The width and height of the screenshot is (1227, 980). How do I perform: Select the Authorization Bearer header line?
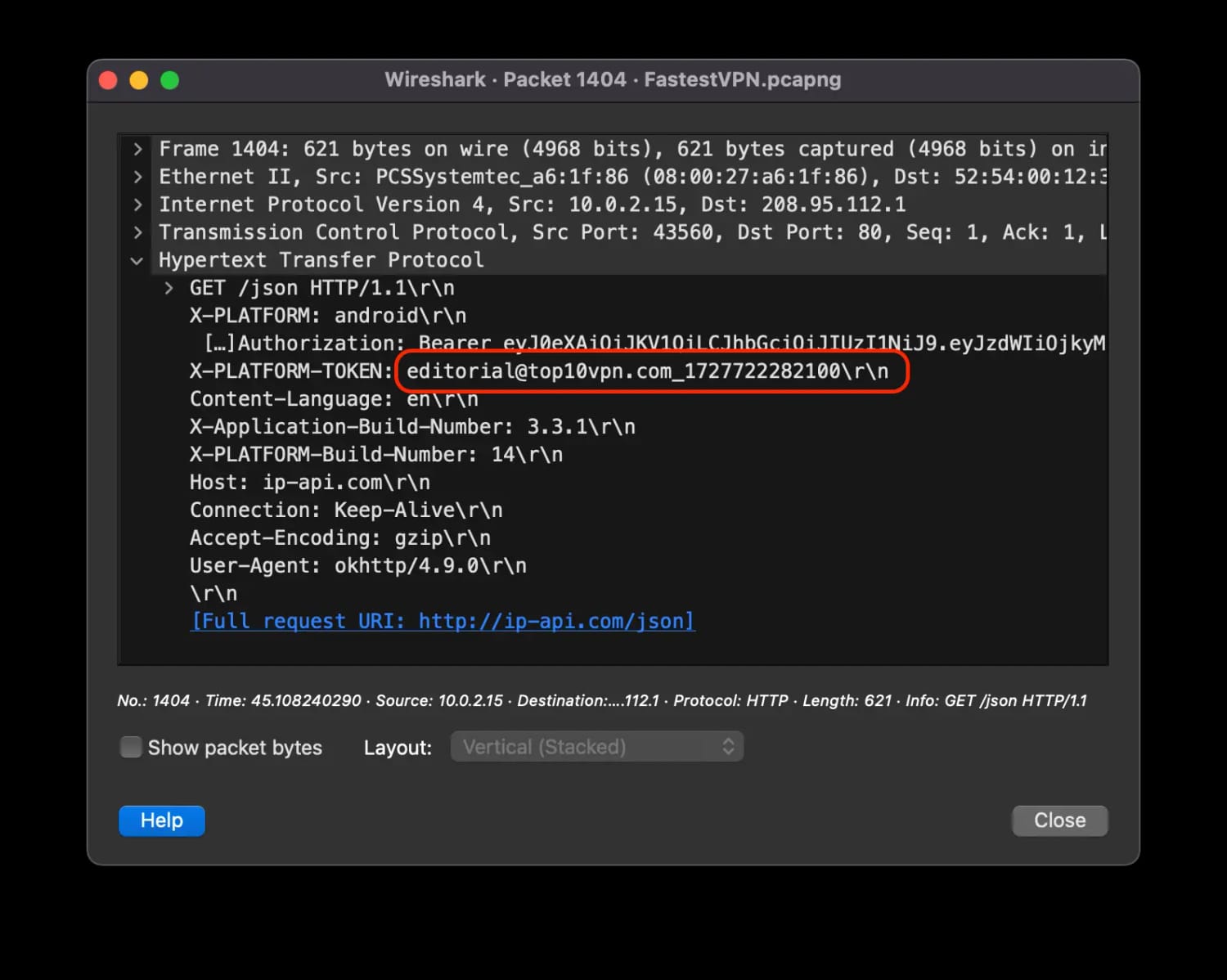[655, 344]
